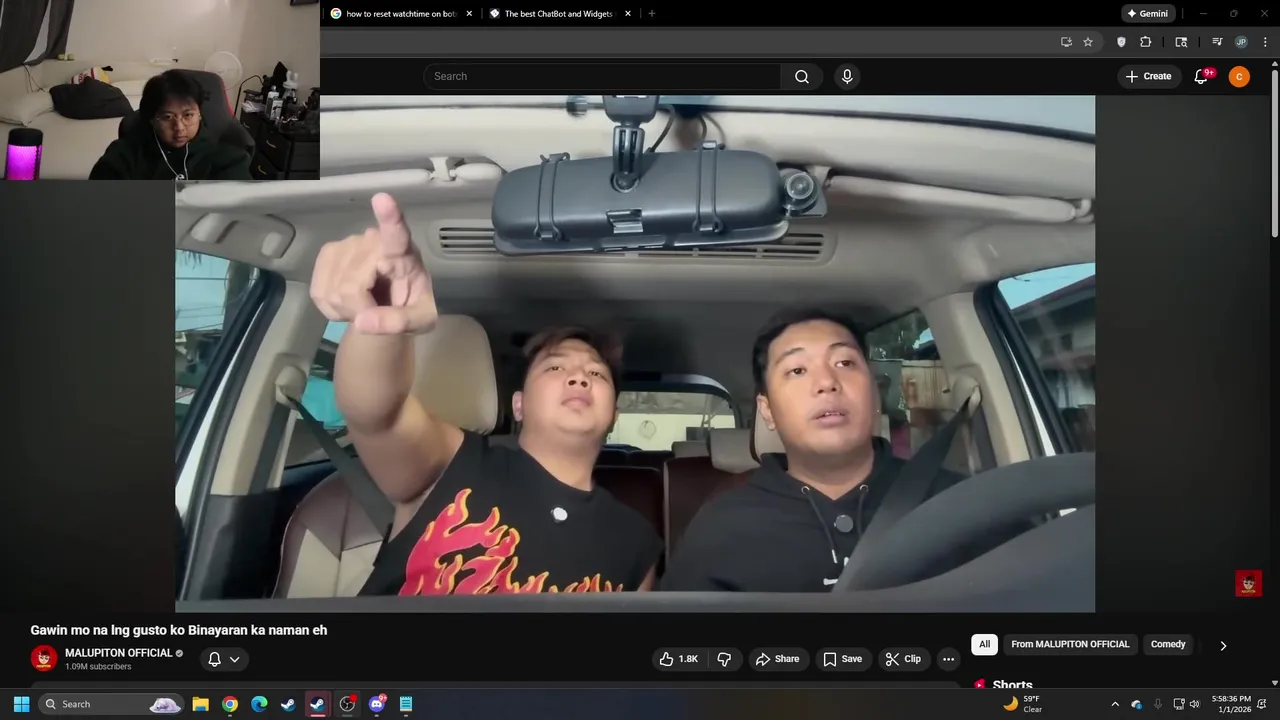
Task: Open the first Steam icon in the taskbar
Action: pos(288,704)
